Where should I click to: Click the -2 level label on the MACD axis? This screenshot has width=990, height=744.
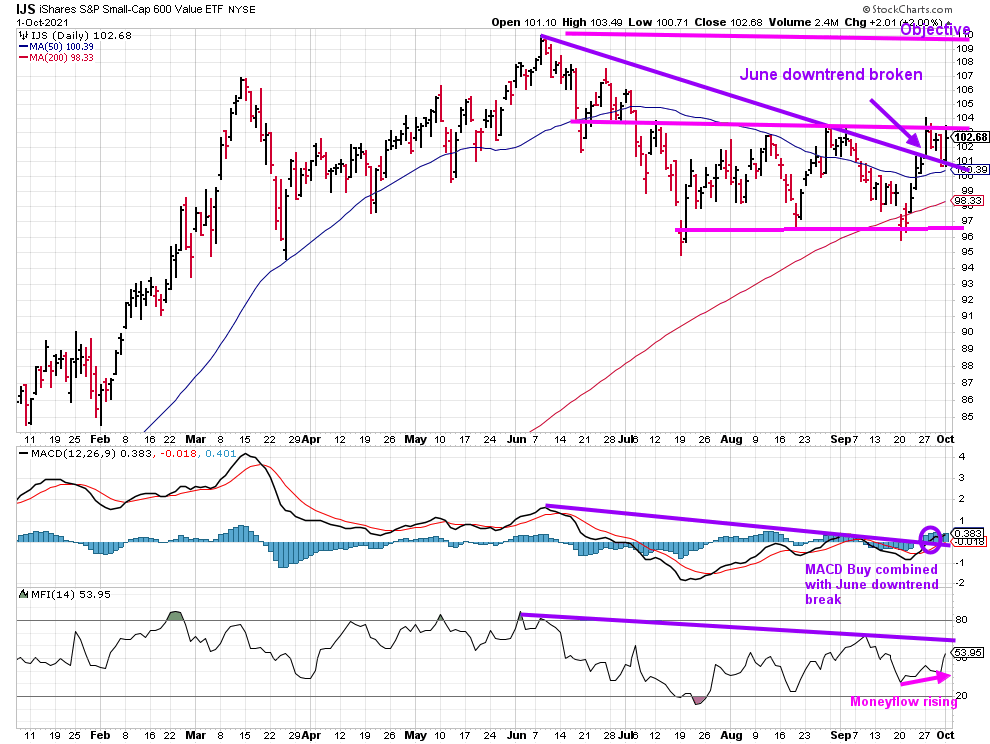(962, 583)
